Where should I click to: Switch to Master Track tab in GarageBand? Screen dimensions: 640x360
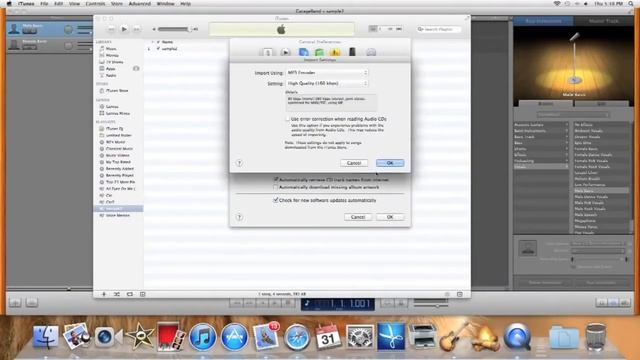tap(603, 20)
